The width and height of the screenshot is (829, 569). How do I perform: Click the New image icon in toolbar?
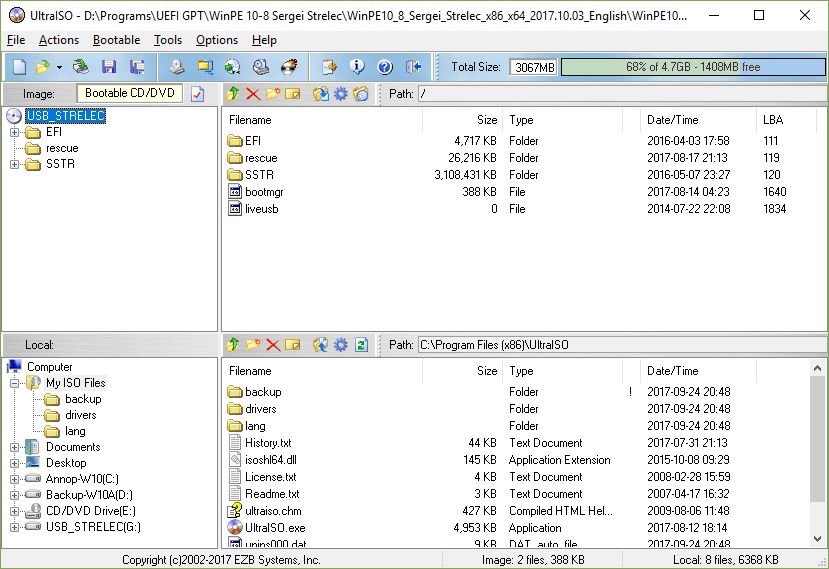click(x=20, y=67)
